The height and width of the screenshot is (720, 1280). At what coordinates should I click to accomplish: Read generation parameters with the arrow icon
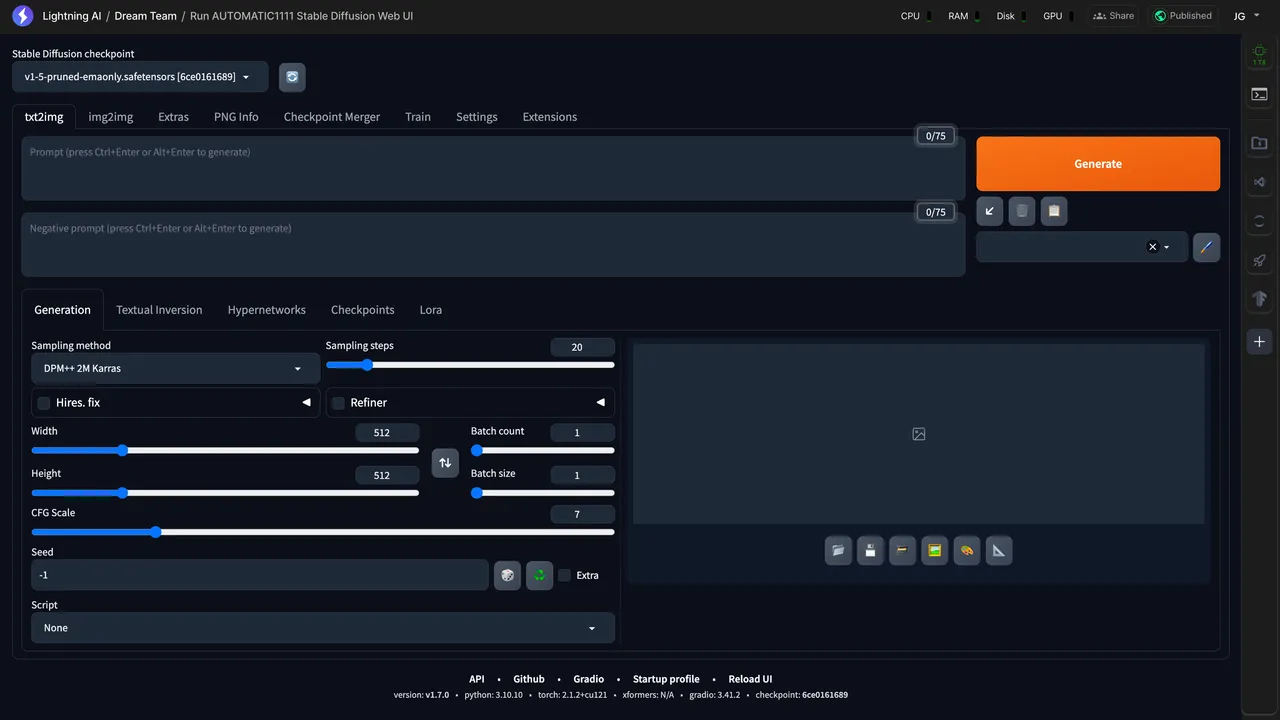tap(989, 211)
